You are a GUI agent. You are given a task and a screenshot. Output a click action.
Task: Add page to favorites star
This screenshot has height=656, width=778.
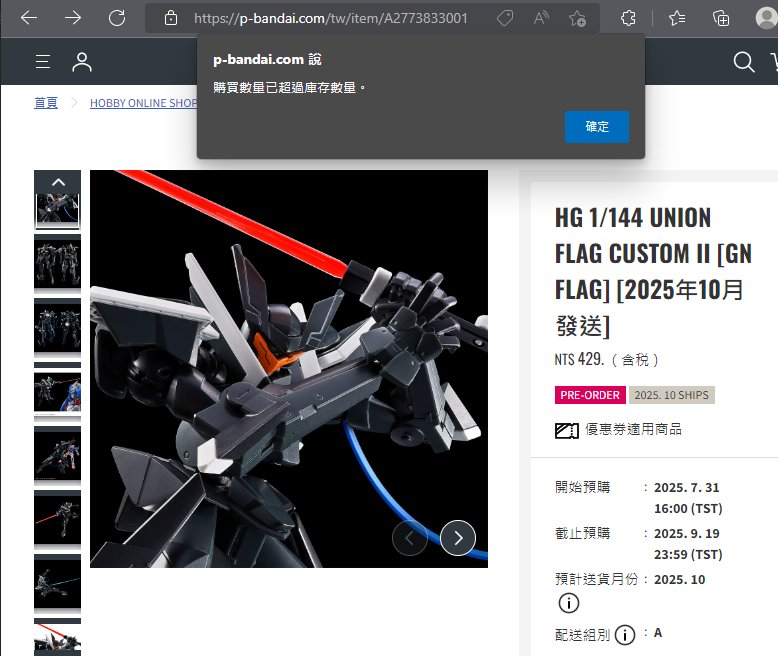click(577, 18)
